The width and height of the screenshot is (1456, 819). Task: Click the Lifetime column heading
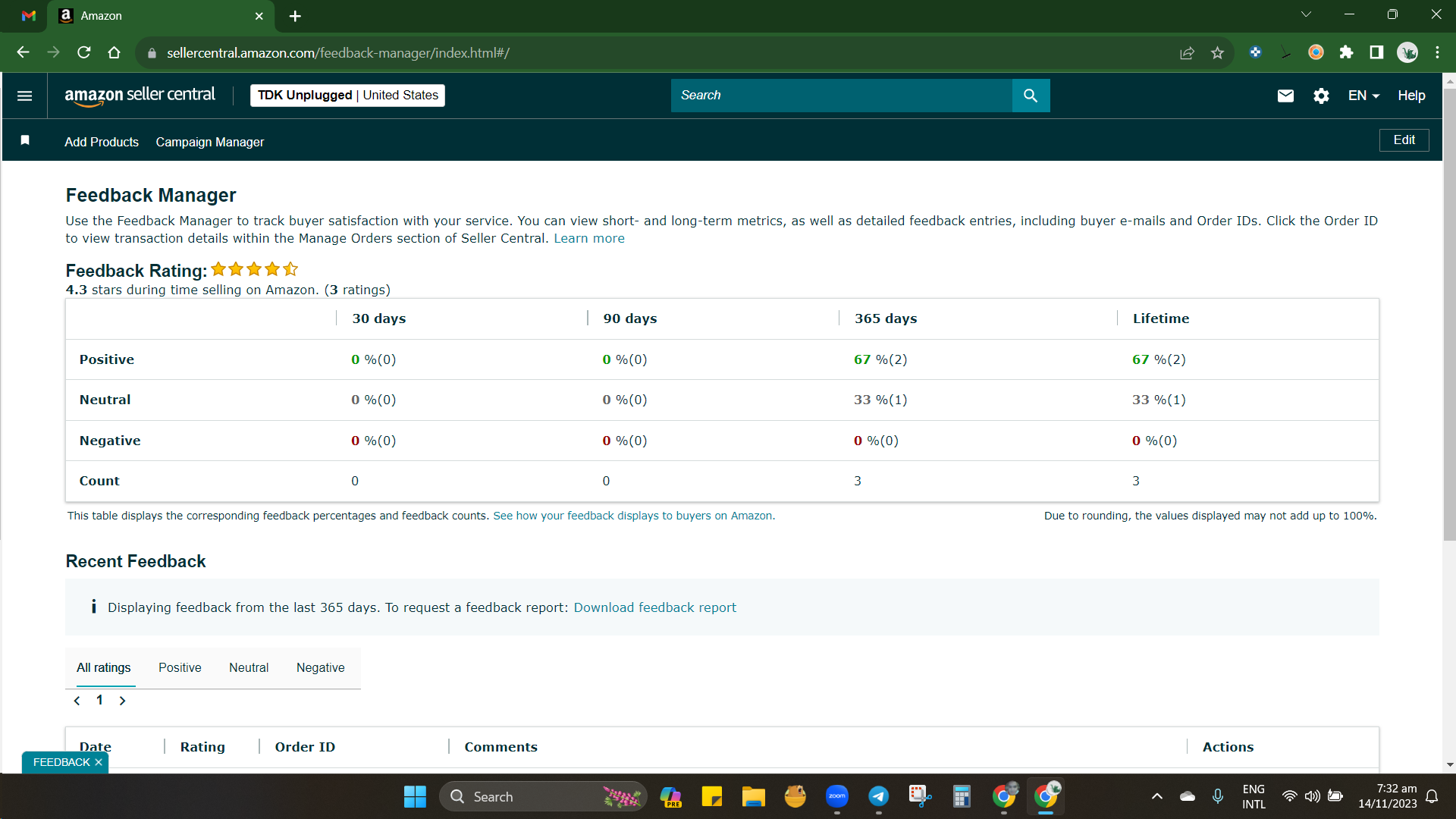click(1161, 318)
